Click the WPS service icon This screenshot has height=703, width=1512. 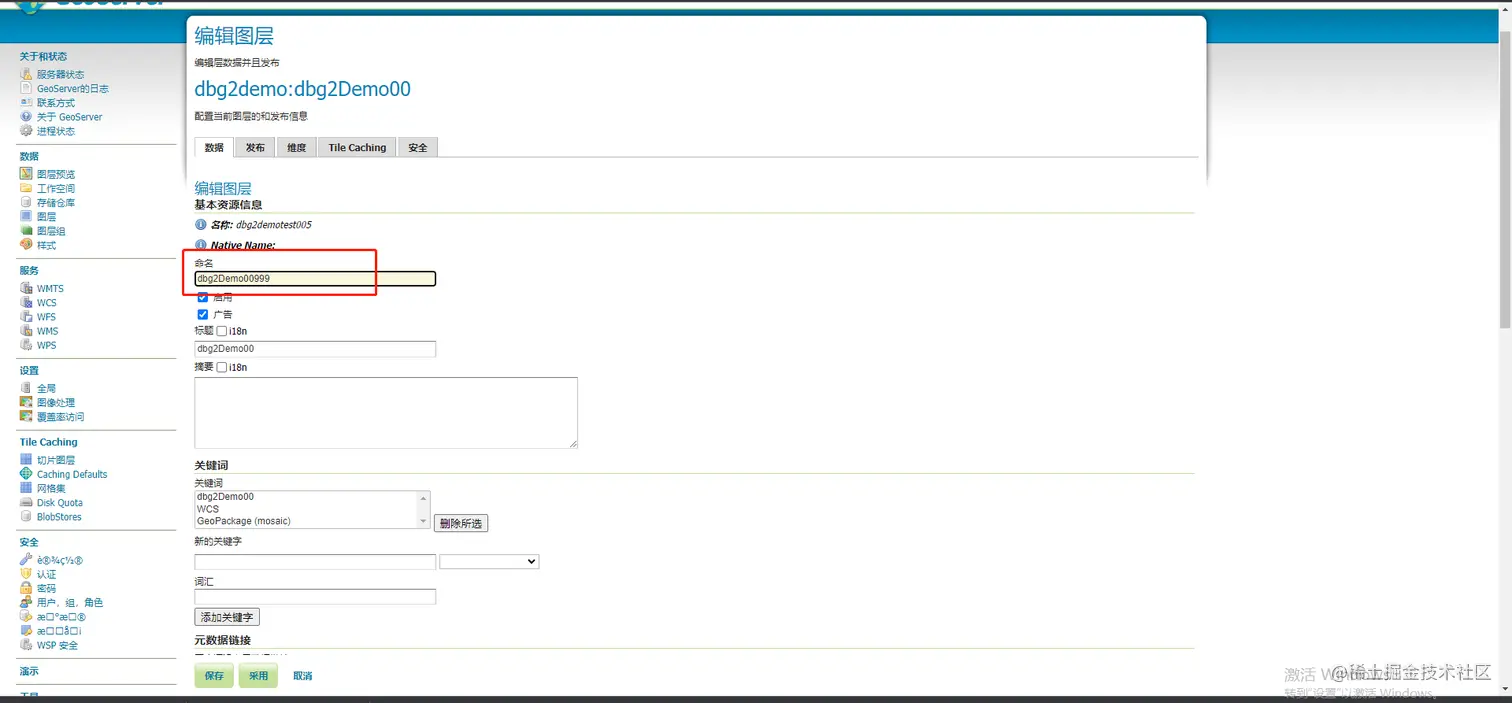[x=26, y=345]
